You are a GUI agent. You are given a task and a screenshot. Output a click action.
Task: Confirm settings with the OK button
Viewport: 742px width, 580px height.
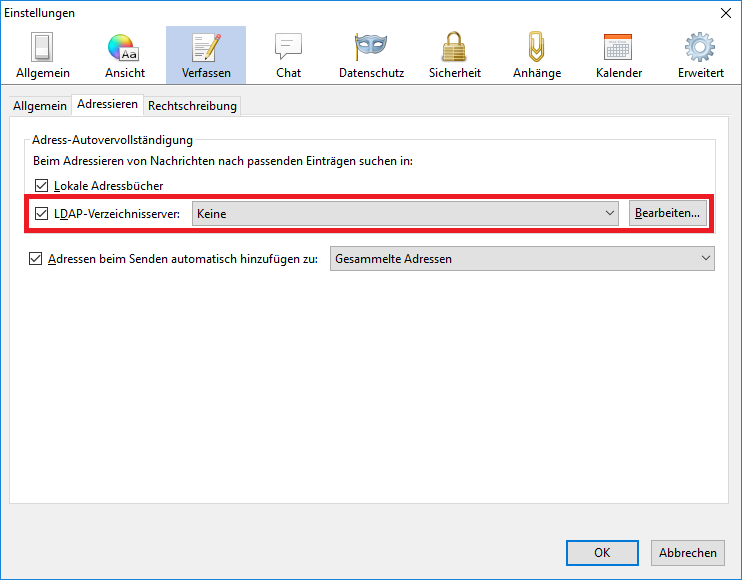pos(602,552)
